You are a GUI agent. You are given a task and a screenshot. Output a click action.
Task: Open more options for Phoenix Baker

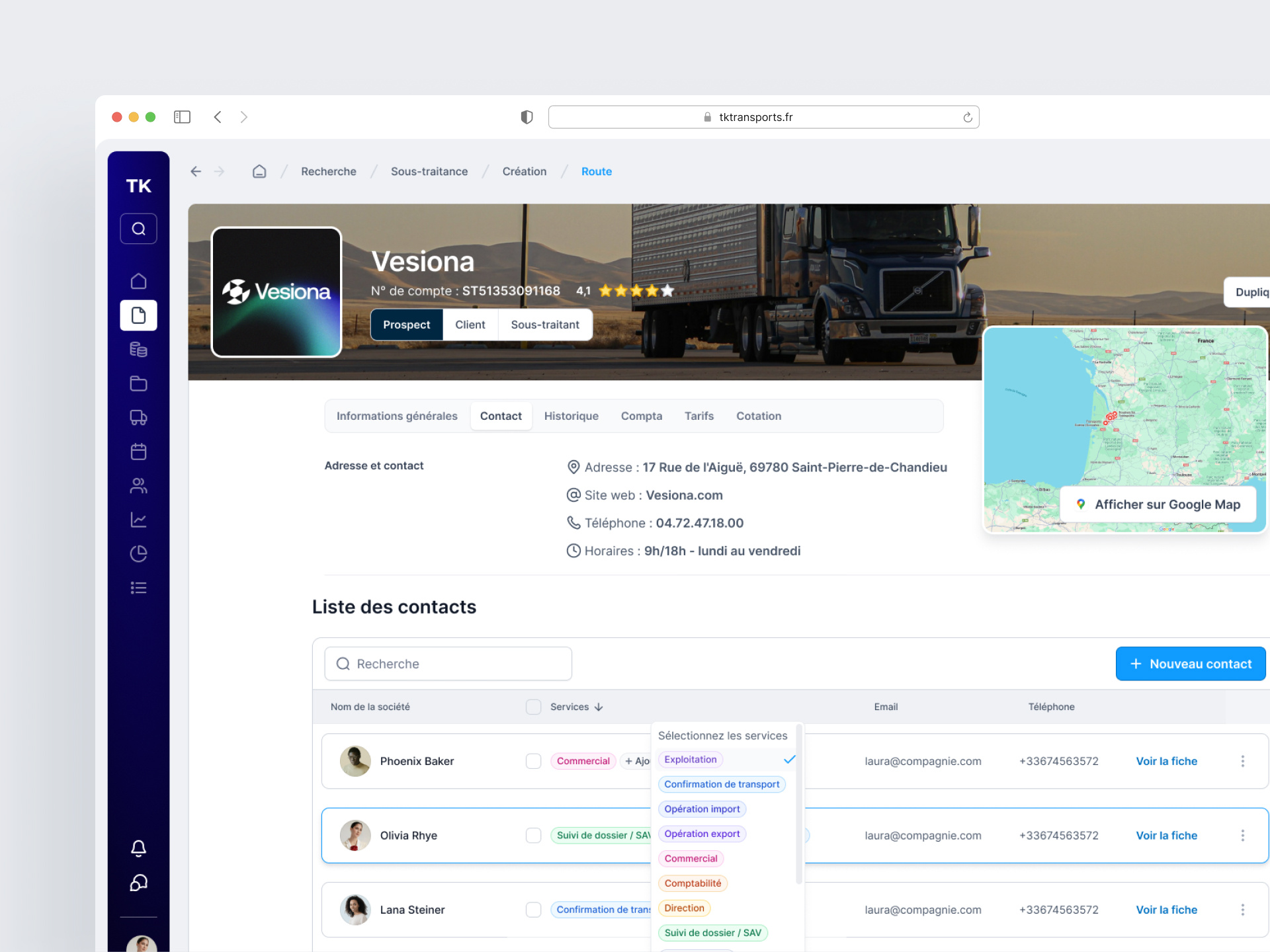[x=1243, y=761]
